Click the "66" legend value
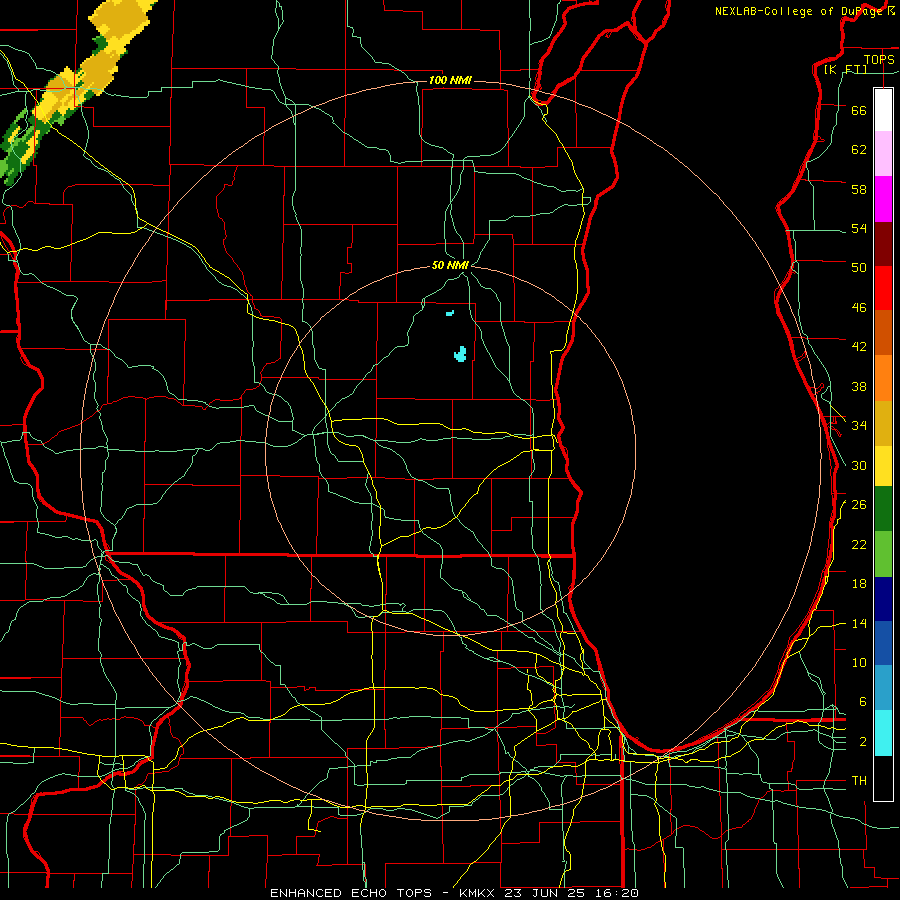 pyautogui.click(x=859, y=110)
